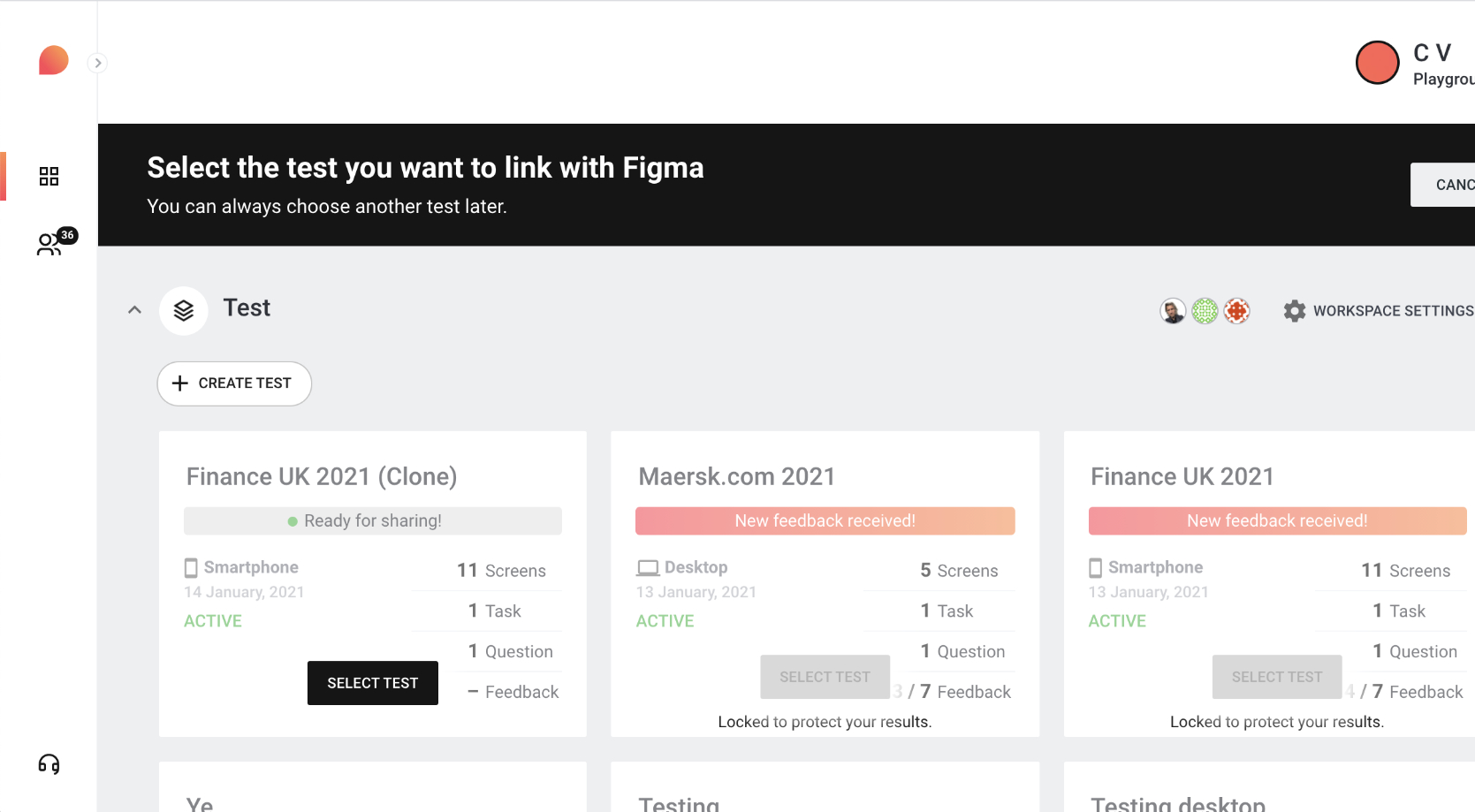Click the Ready for sharing status bar
1475x812 pixels.
tap(372, 521)
